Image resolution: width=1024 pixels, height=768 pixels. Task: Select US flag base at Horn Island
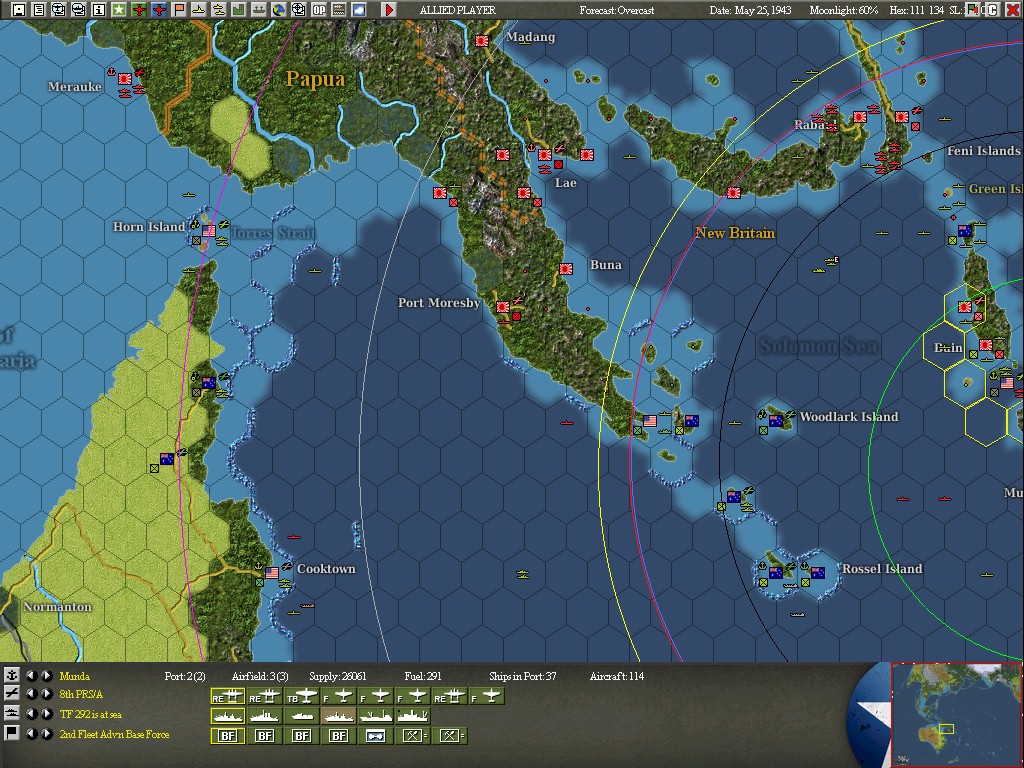tap(209, 231)
